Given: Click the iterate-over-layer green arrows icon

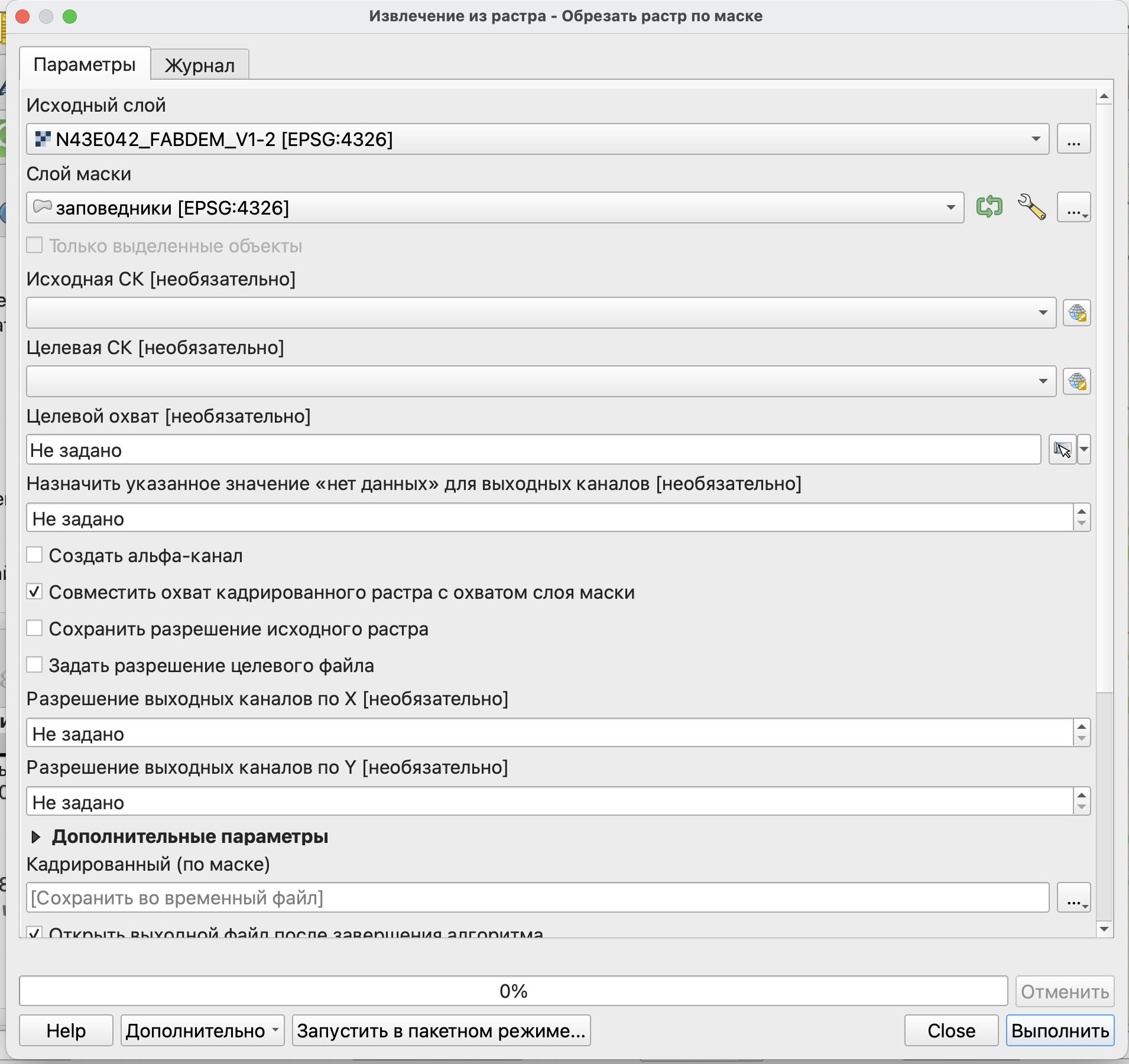Looking at the screenshot, I should (989, 207).
